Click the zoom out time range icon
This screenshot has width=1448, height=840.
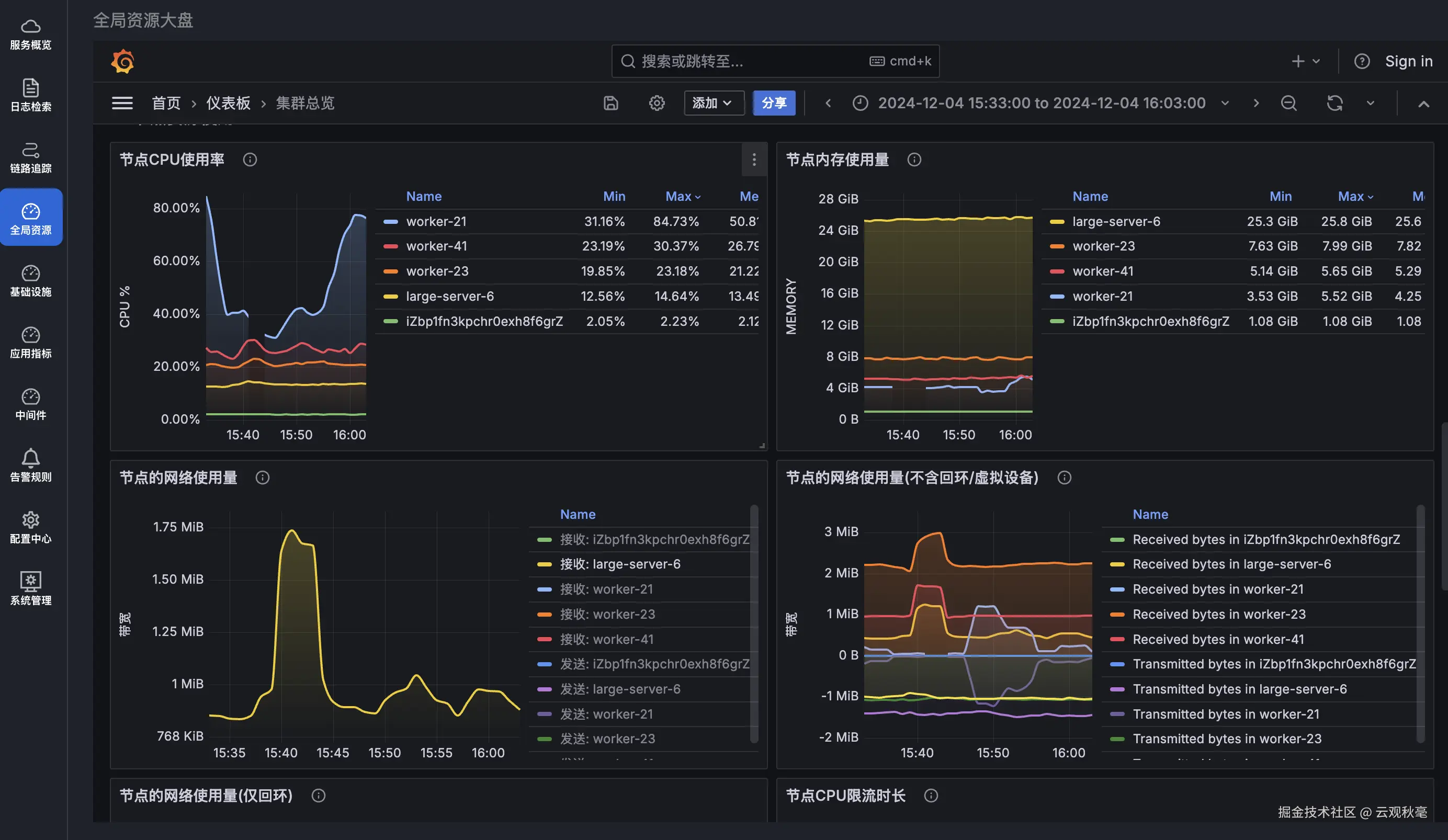tap(1289, 104)
